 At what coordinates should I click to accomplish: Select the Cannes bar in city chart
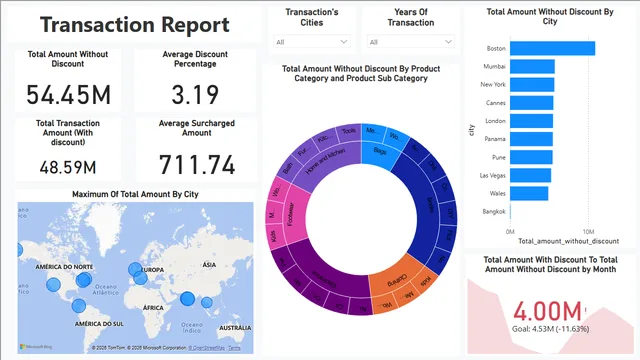(x=531, y=103)
